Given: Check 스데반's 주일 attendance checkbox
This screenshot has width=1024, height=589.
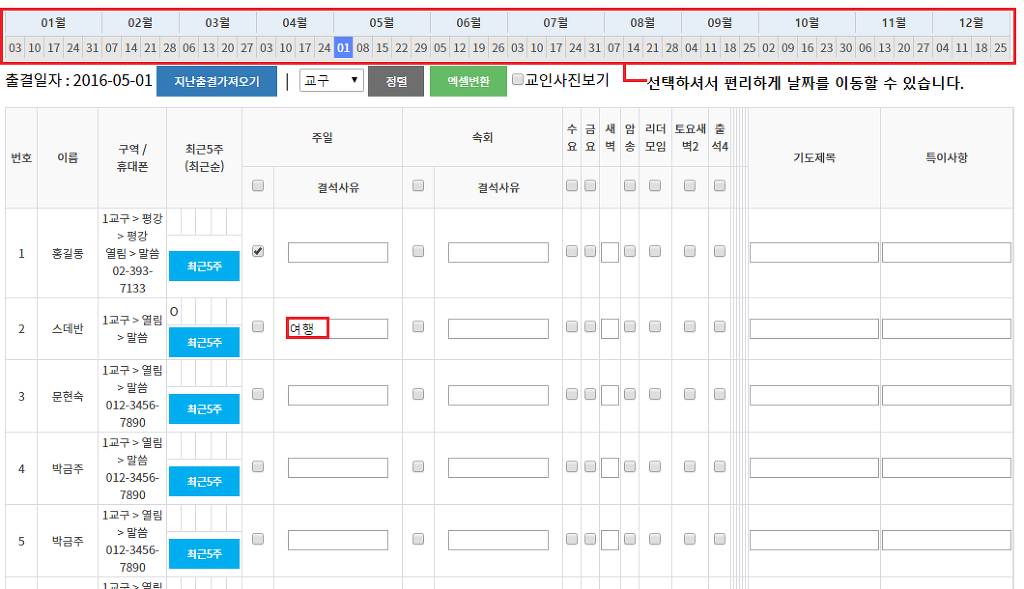Looking at the screenshot, I should [258, 326].
